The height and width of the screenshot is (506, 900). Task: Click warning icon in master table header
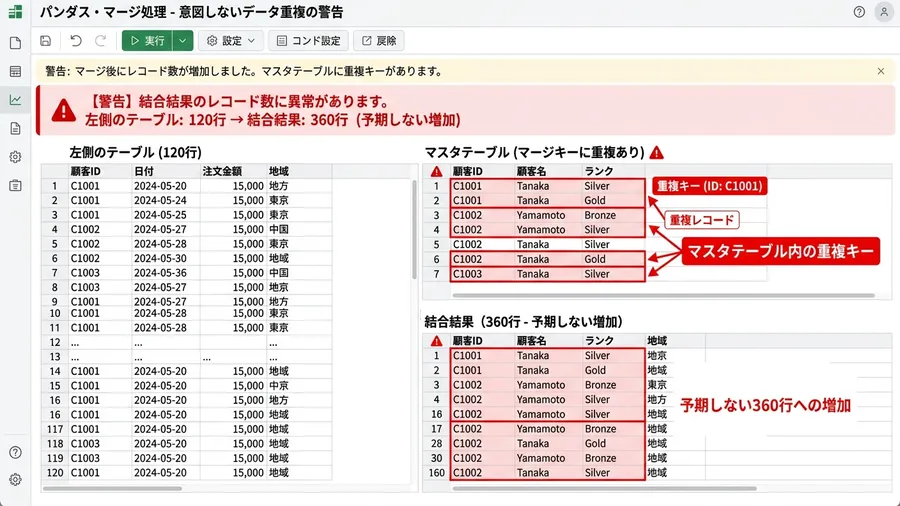click(x=437, y=171)
